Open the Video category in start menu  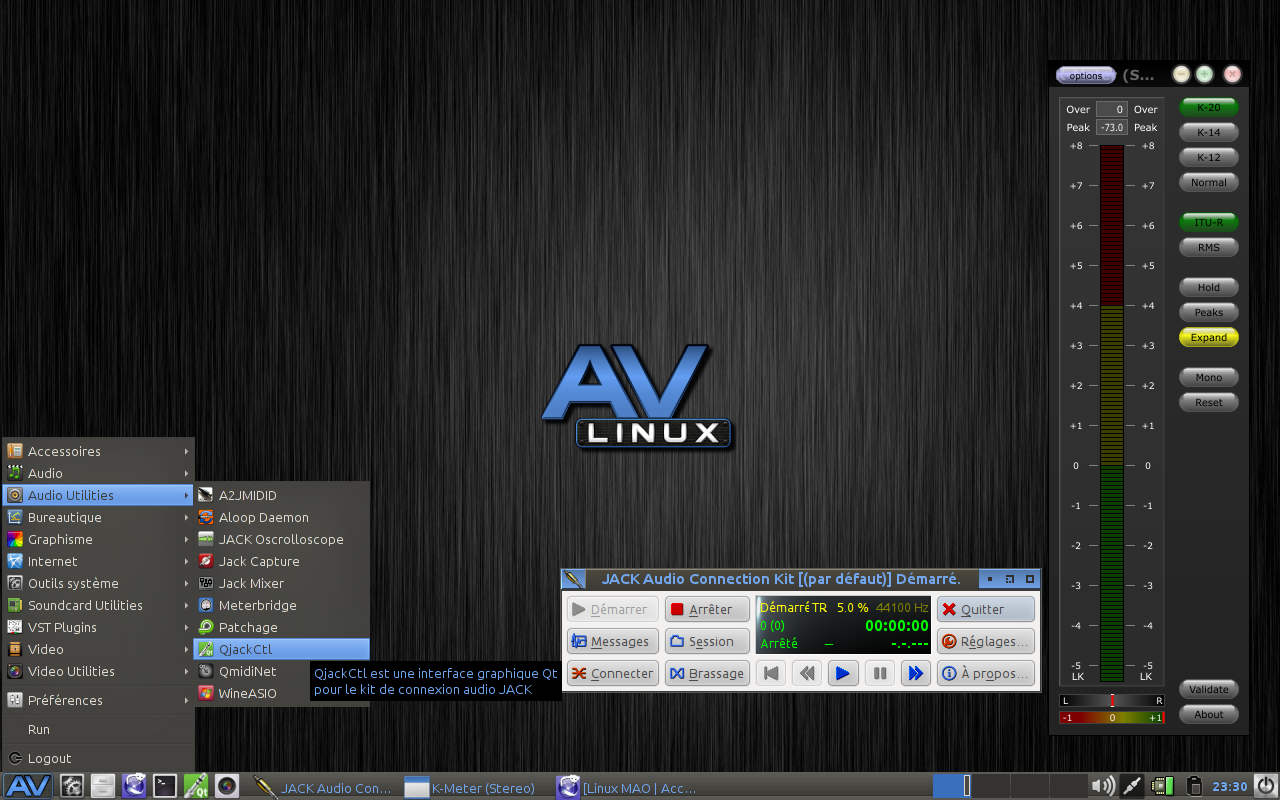point(98,649)
